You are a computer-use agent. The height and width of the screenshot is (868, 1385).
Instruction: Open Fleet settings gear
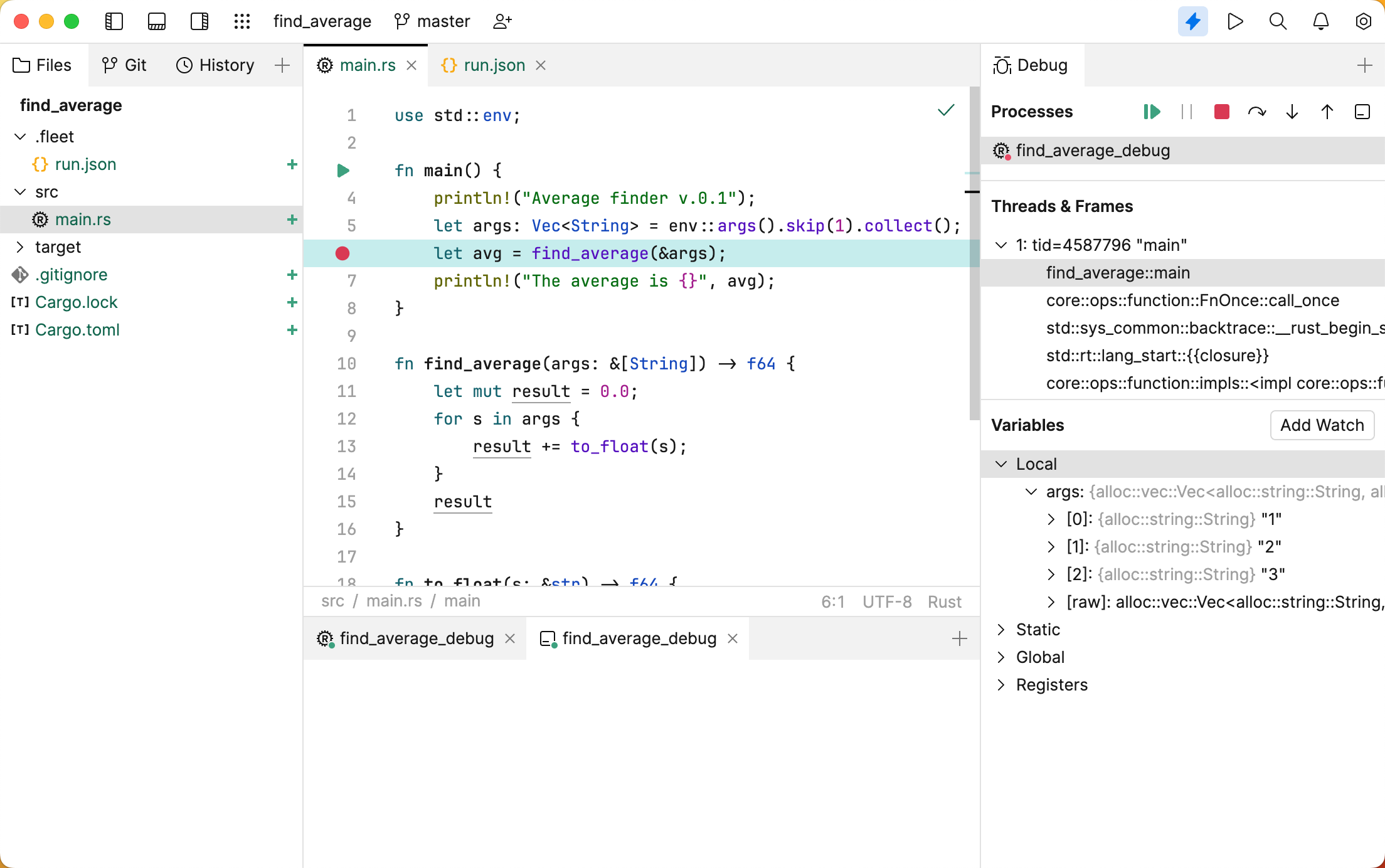pyautogui.click(x=1362, y=21)
